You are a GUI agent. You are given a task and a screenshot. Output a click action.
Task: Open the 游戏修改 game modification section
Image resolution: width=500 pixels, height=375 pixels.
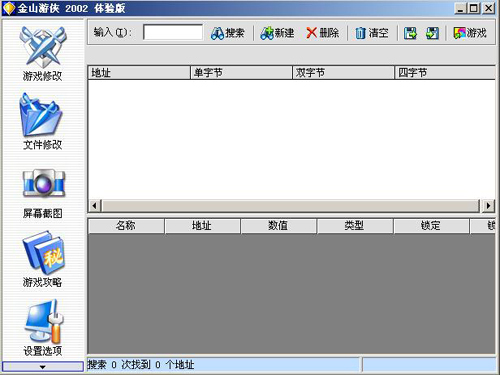[42, 53]
